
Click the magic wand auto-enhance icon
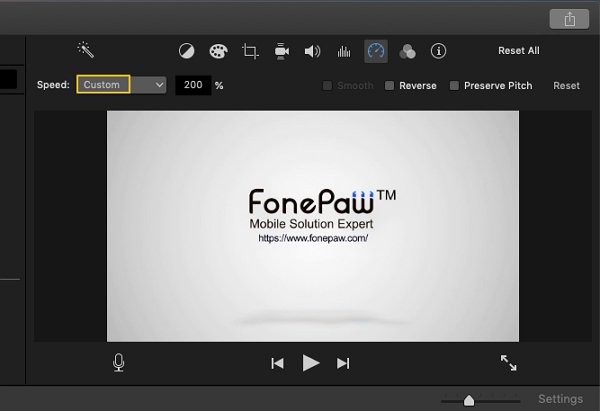click(x=86, y=50)
